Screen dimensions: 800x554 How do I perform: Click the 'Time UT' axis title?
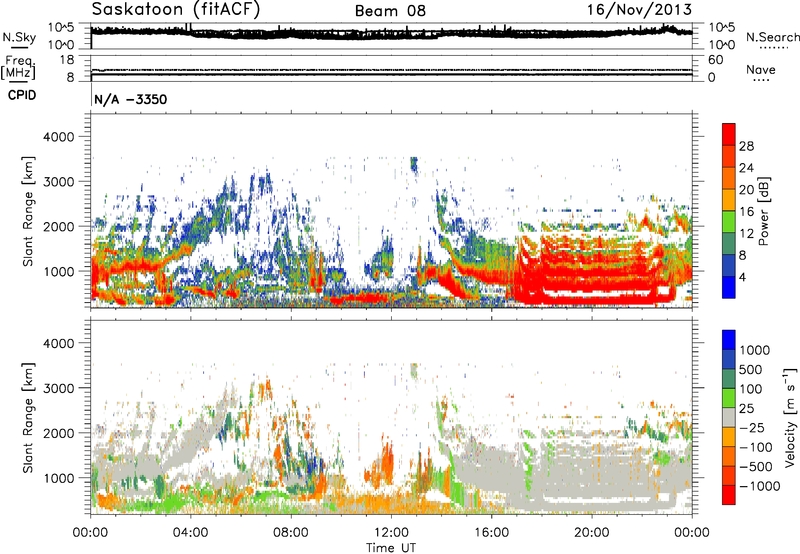391,548
